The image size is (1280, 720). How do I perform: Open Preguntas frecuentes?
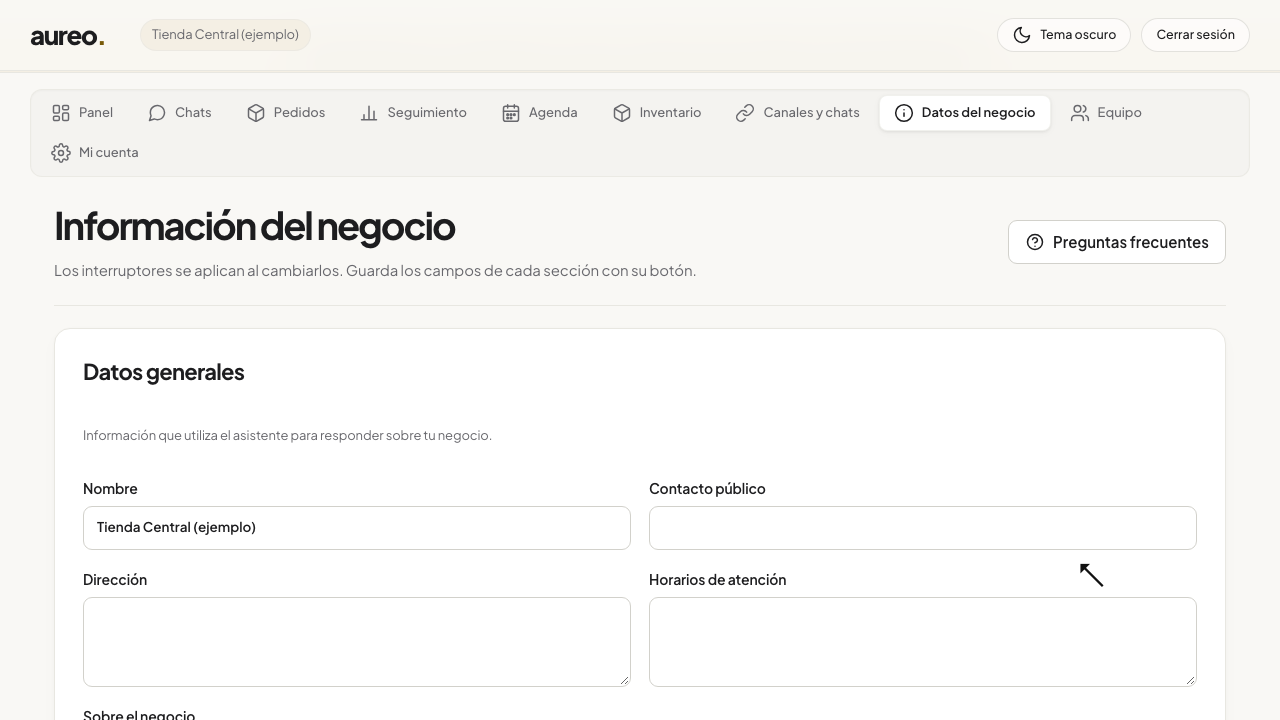tap(1117, 242)
